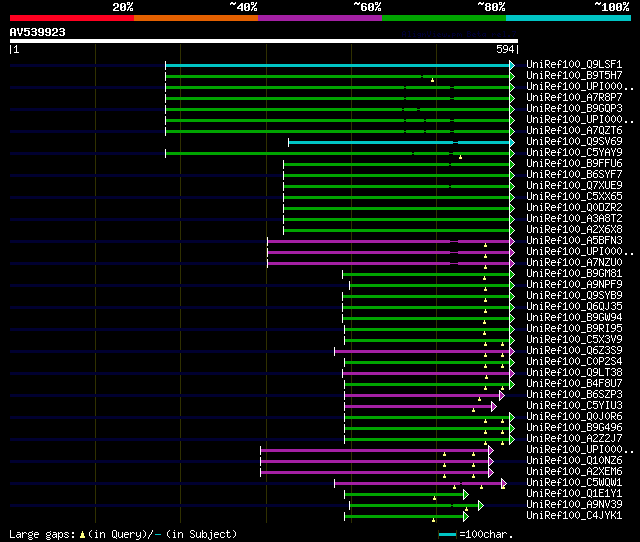
Task: Click the red 20% identity legend segment
Action: [x=72, y=18]
